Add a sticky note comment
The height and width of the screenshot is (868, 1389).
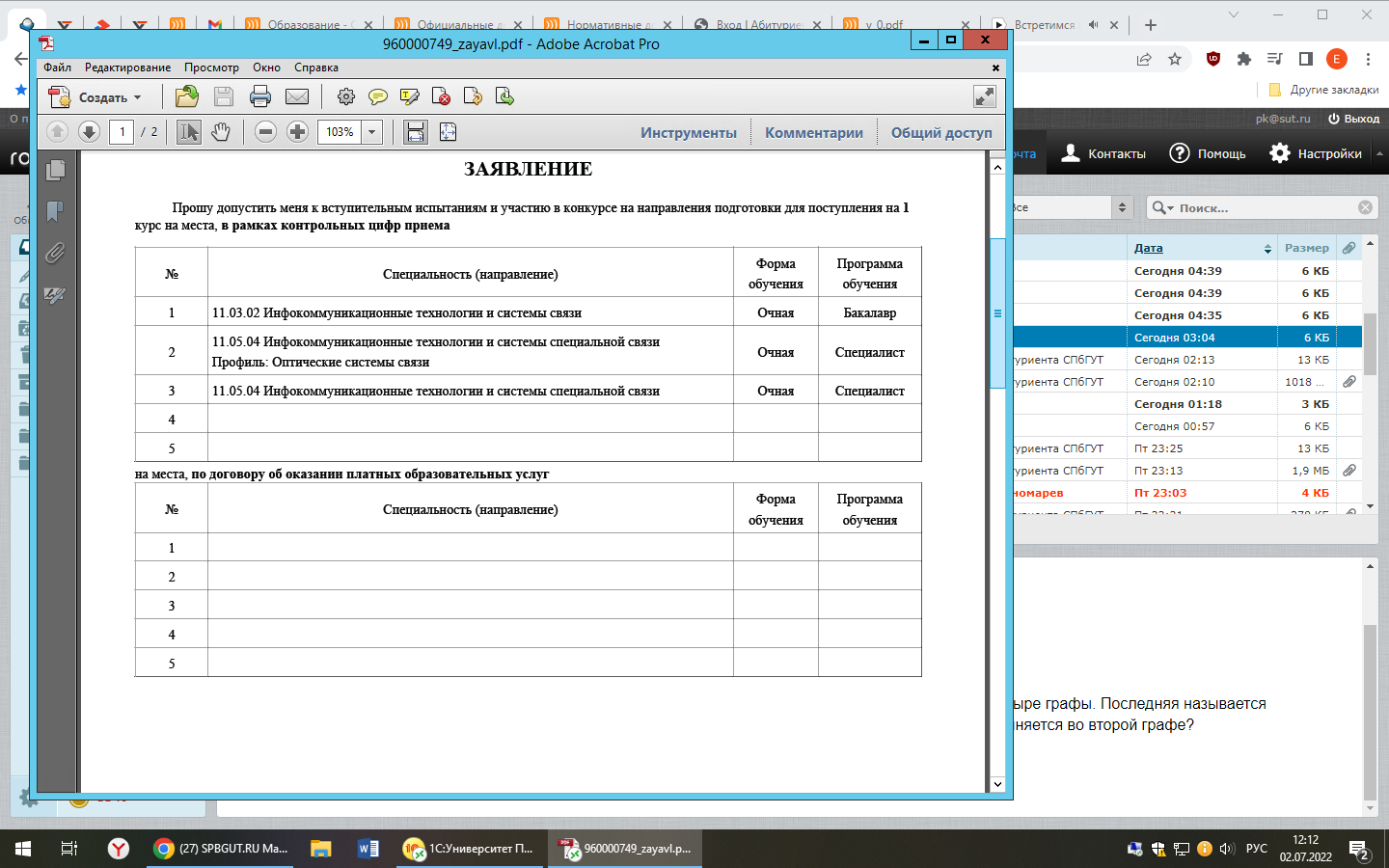[x=378, y=96]
